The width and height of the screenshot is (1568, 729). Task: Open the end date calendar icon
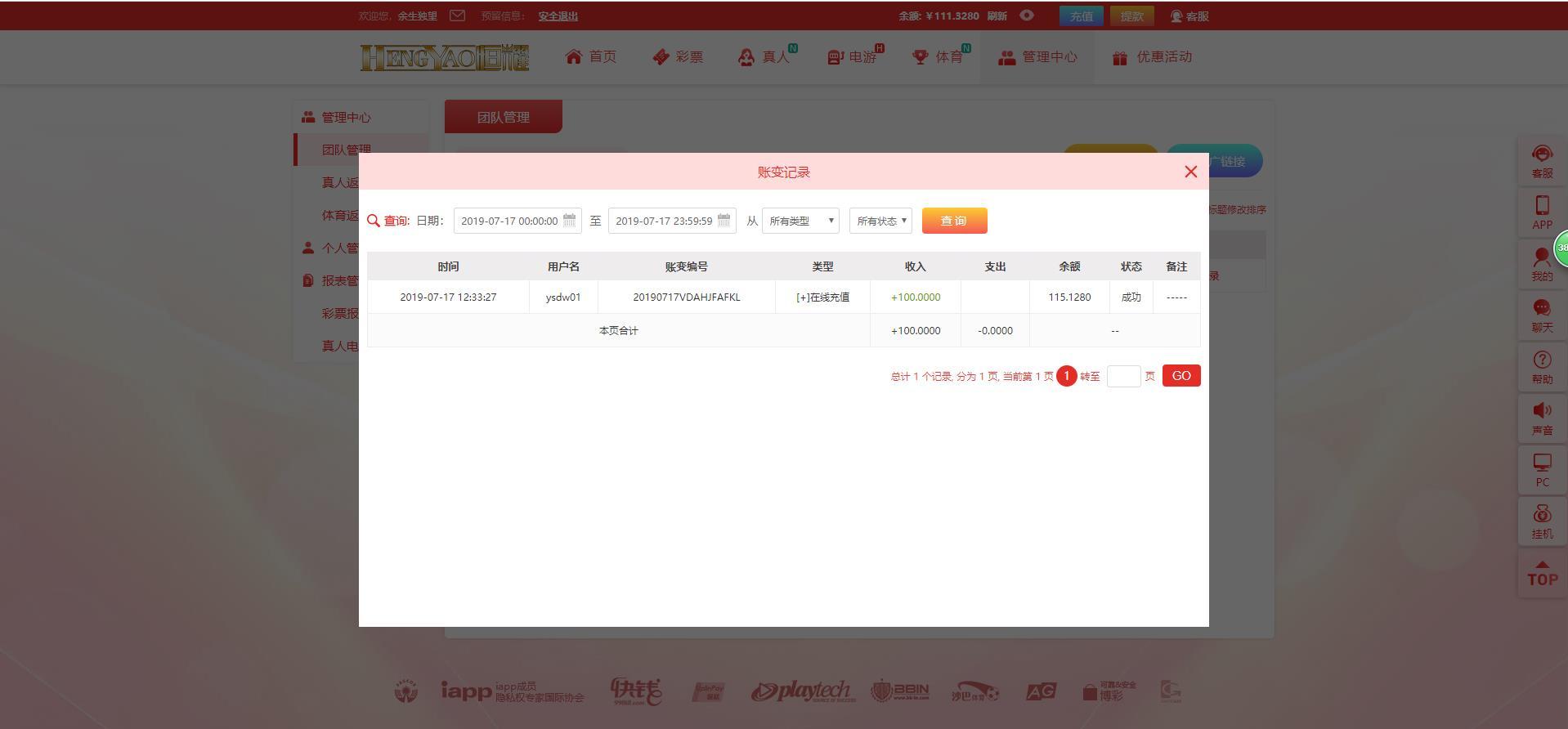(x=724, y=220)
